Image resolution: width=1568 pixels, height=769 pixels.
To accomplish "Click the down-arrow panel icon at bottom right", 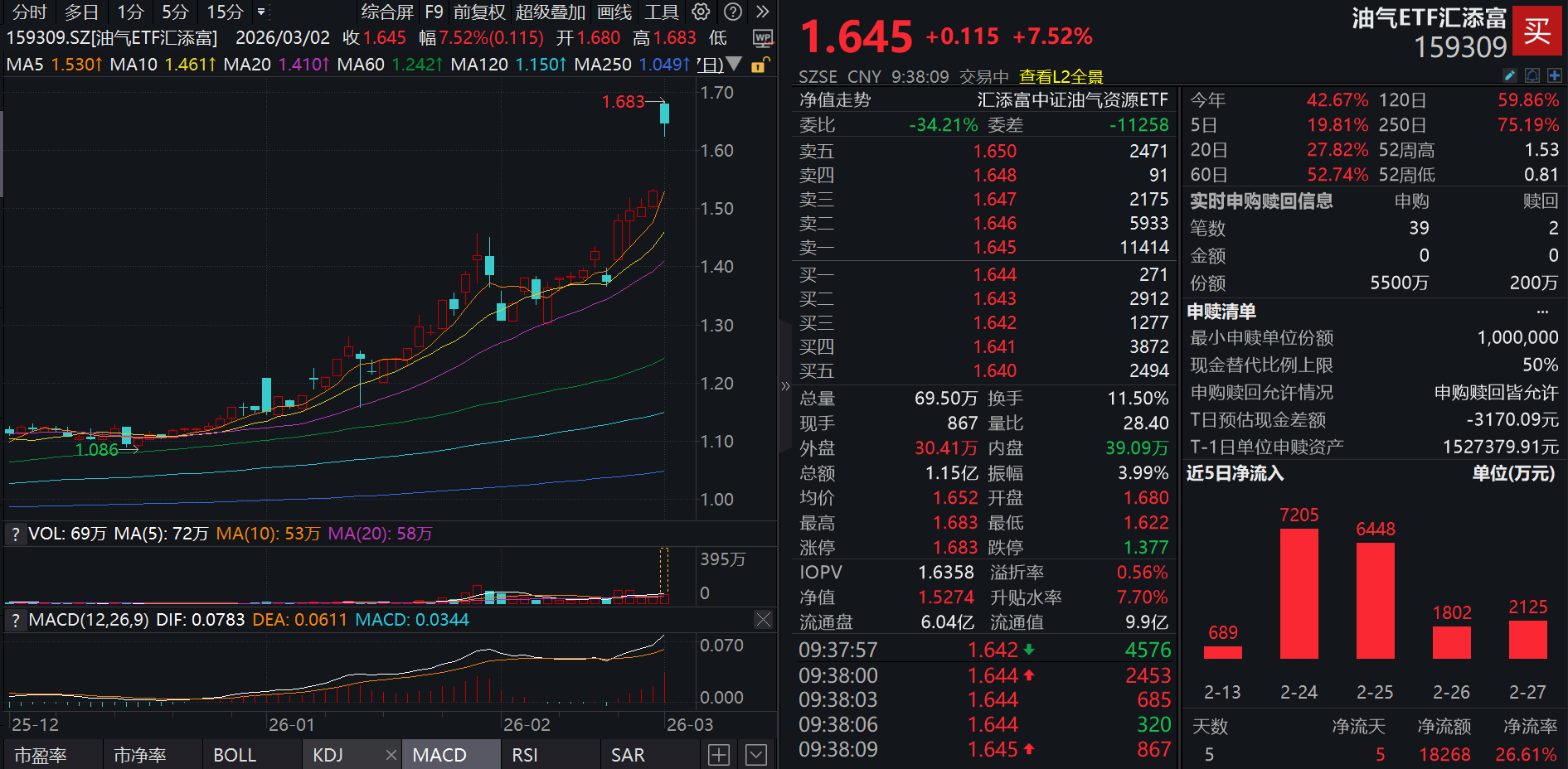I will coord(755,754).
